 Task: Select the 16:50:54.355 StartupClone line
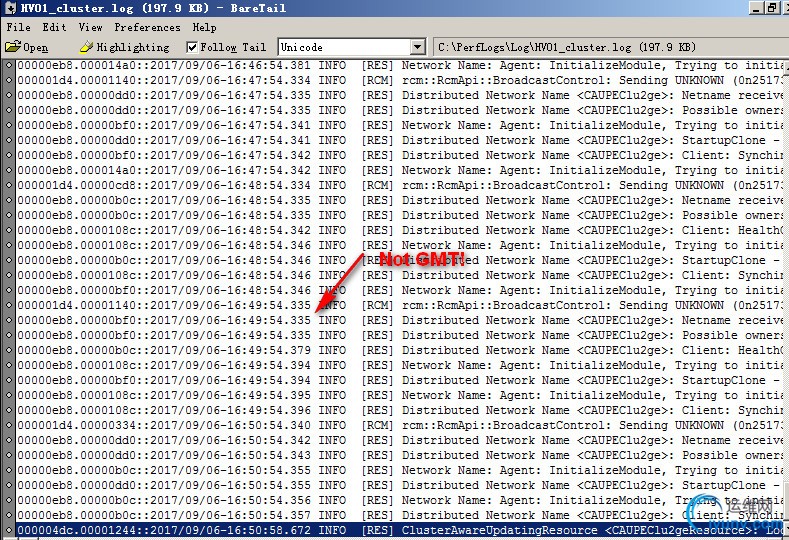tap(400, 485)
